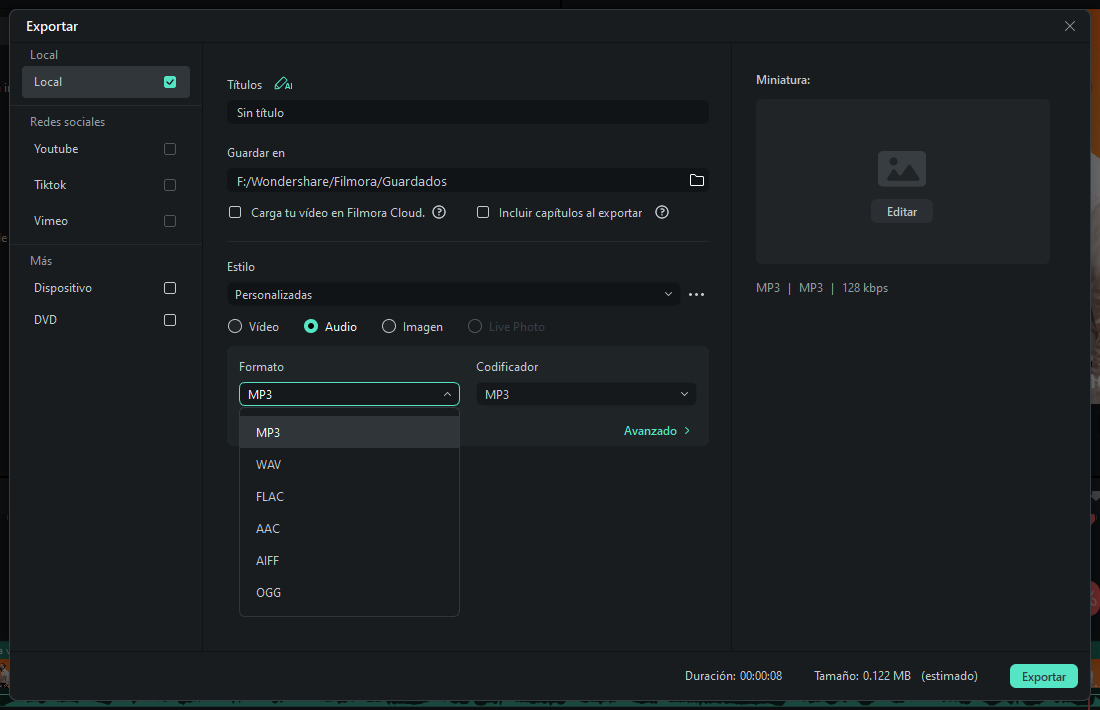Select the Vídeo radio button
This screenshot has width=1100, height=710.
tap(235, 326)
